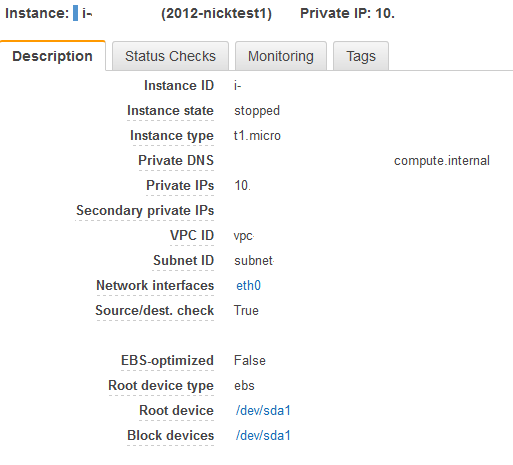
Task: Click the Root device type label
Action: [x=161, y=386]
